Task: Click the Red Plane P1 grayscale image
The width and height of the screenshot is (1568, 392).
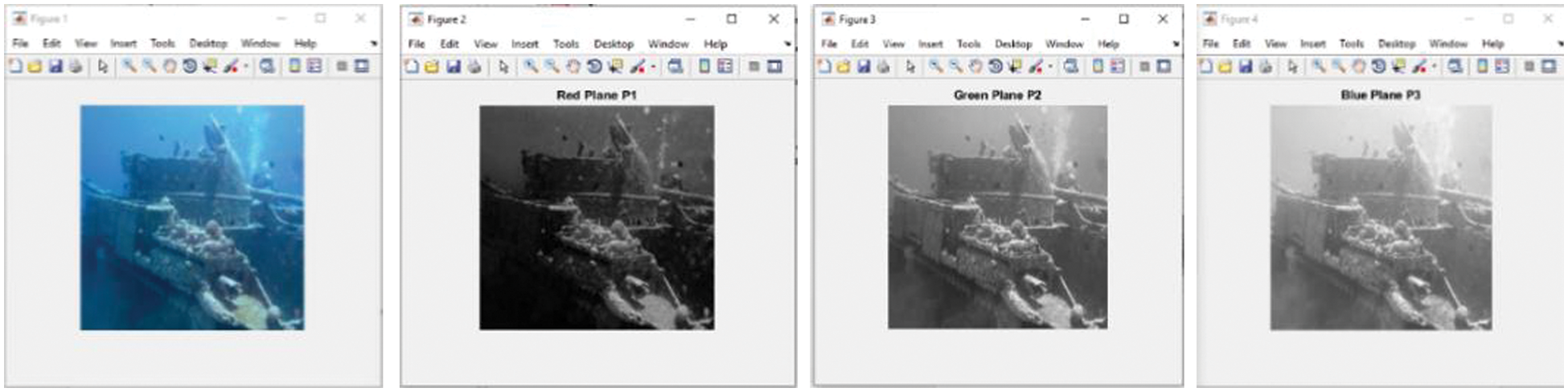Action: point(597,218)
